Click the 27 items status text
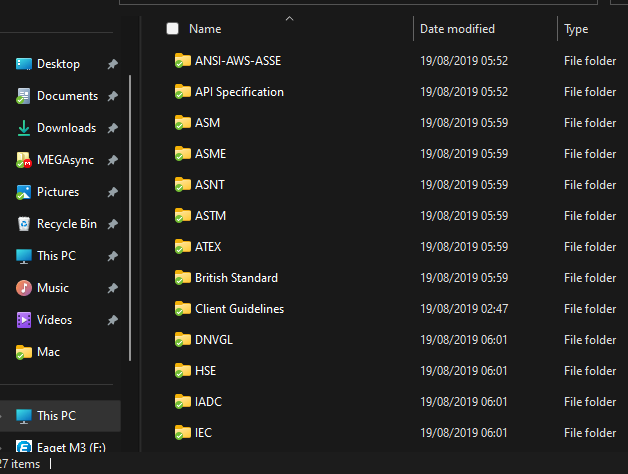Image resolution: width=628 pixels, height=474 pixels. click(x=20, y=464)
